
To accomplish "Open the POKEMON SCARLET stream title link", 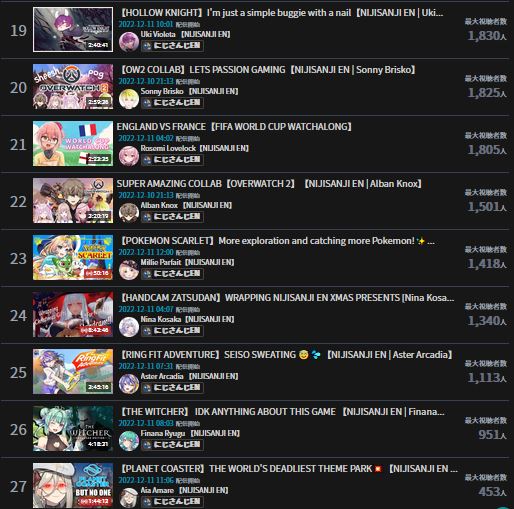I will tap(277, 241).
